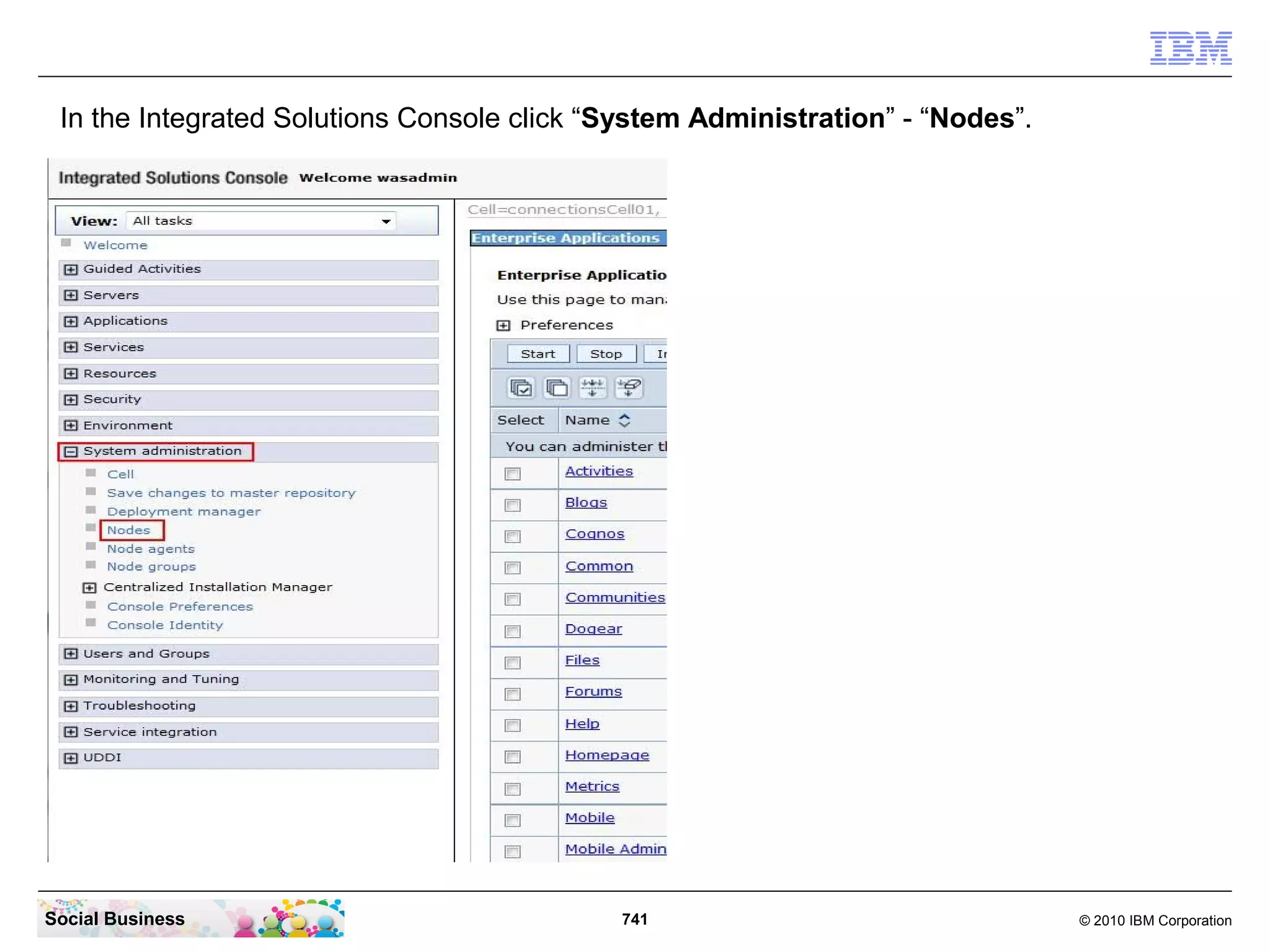1270x952 pixels.
Task: Click the Show Filter View icon
Action: (x=592, y=388)
